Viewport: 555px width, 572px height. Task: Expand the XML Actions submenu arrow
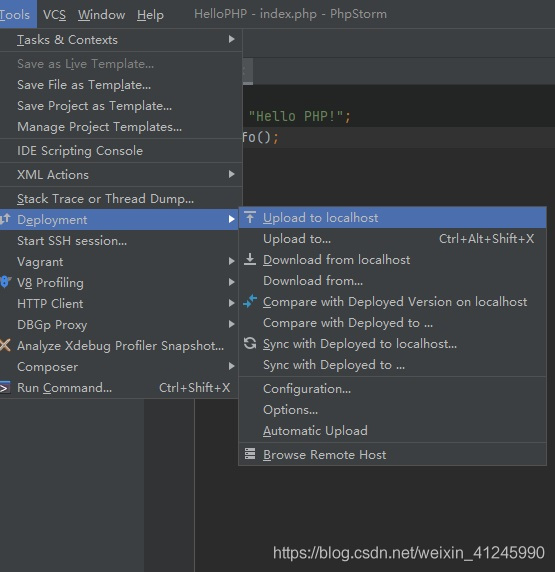[x=231, y=174]
